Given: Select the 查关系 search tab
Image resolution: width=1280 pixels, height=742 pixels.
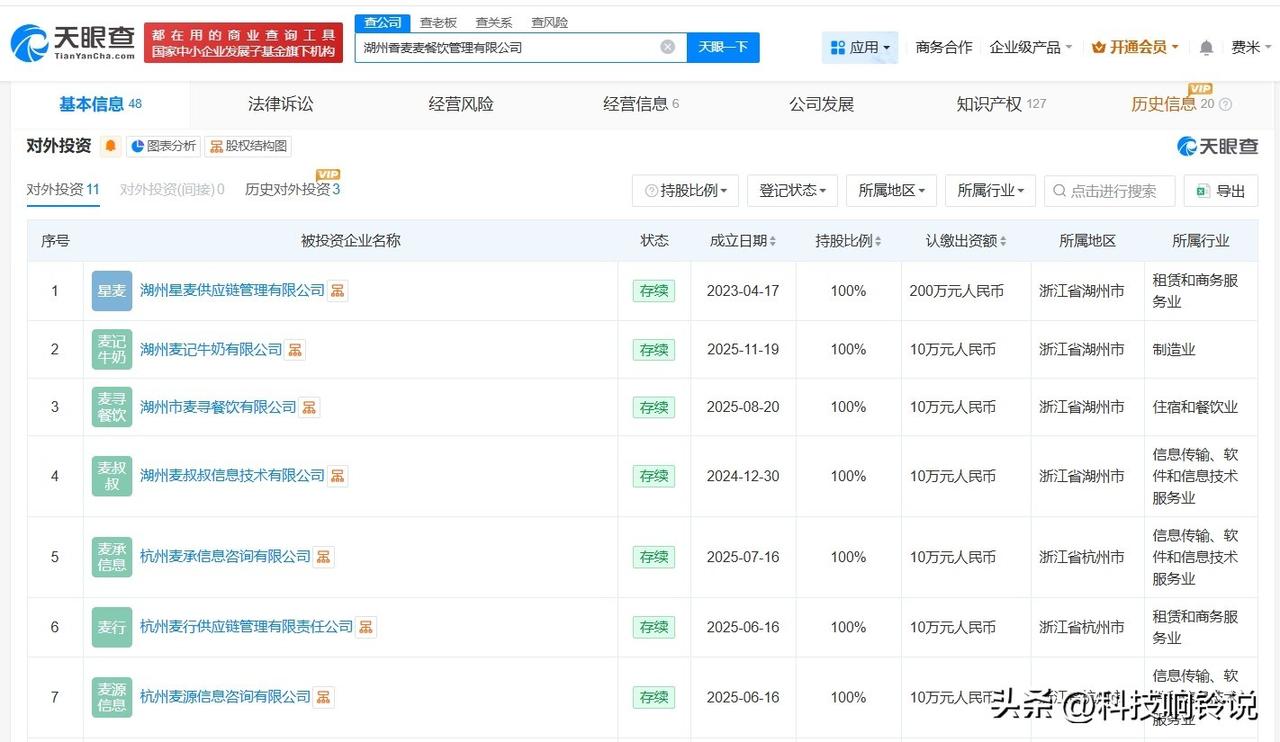Looking at the screenshot, I should pos(494,23).
